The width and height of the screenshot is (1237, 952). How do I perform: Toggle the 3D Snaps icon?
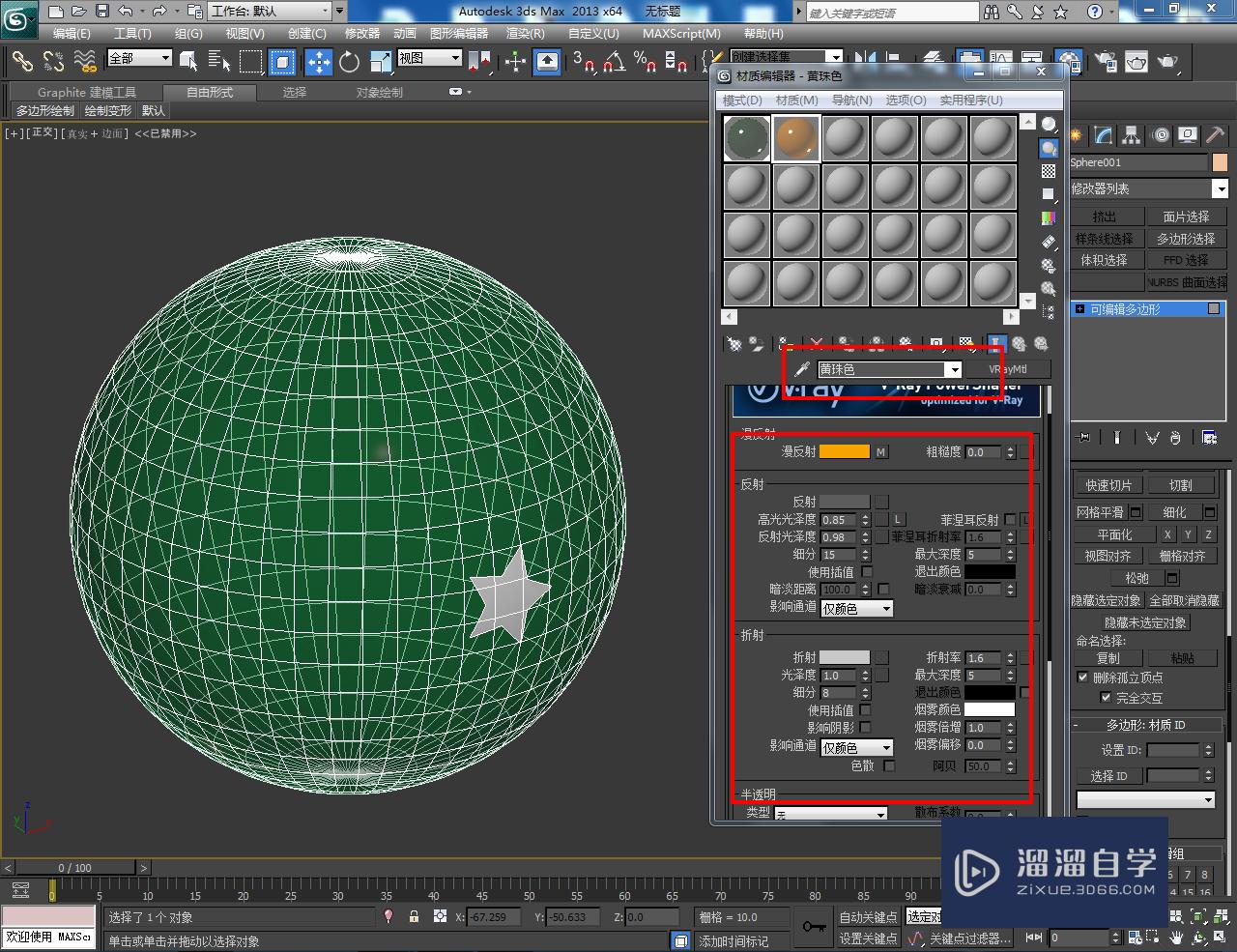[585, 63]
